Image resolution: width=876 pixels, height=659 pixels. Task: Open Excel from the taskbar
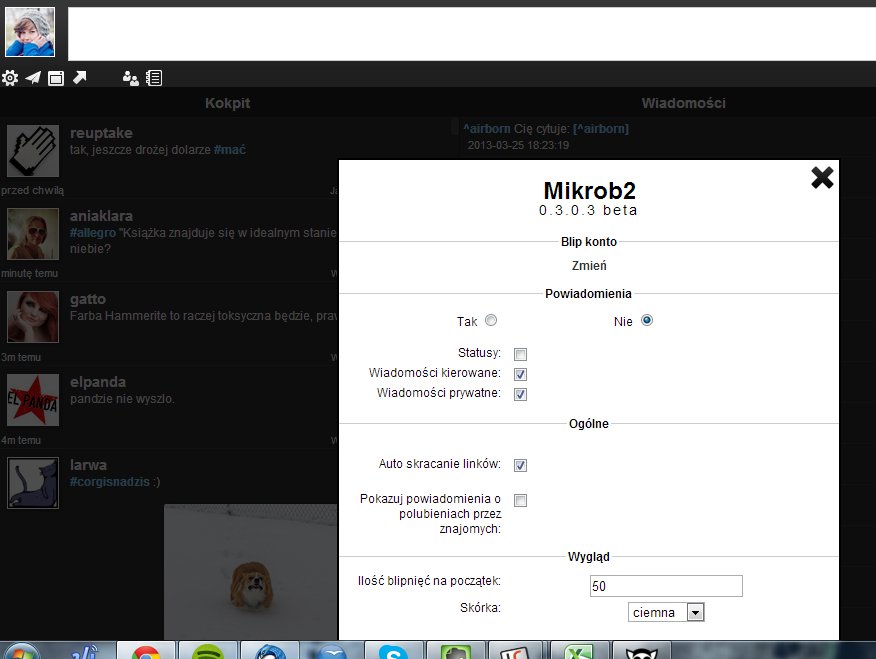(579, 651)
